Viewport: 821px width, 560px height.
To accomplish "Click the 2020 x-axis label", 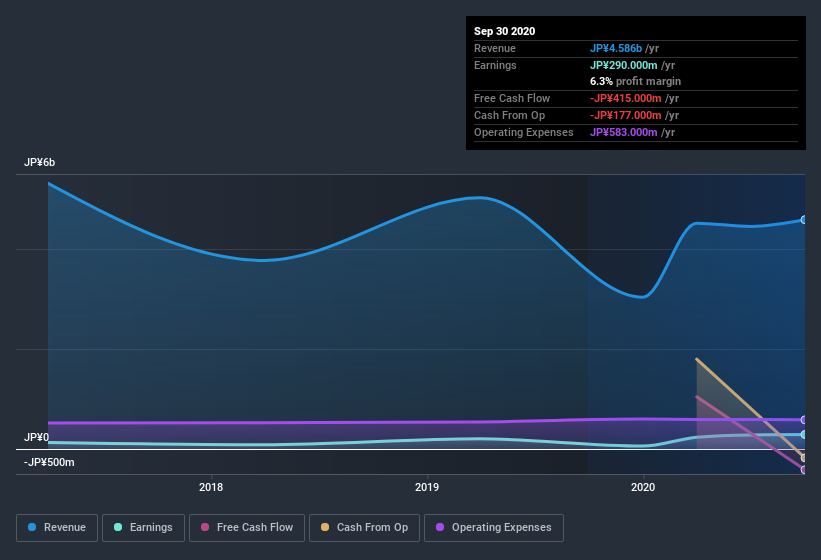I will [x=643, y=487].
